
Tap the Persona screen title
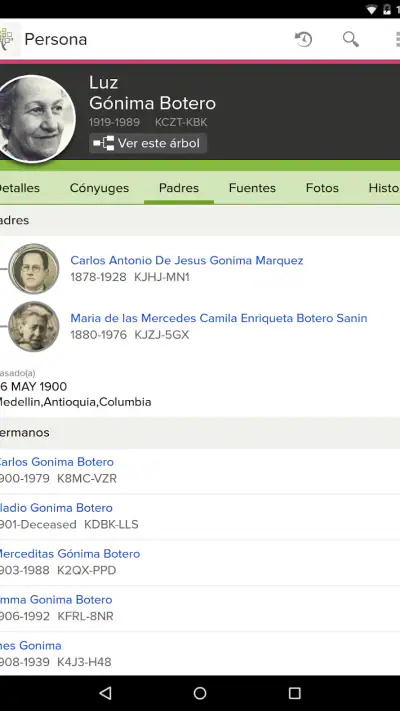click(x=56, y=39)
